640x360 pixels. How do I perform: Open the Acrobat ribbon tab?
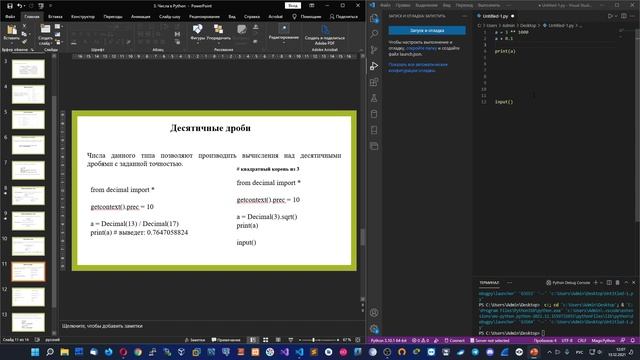tap(276, 17)
